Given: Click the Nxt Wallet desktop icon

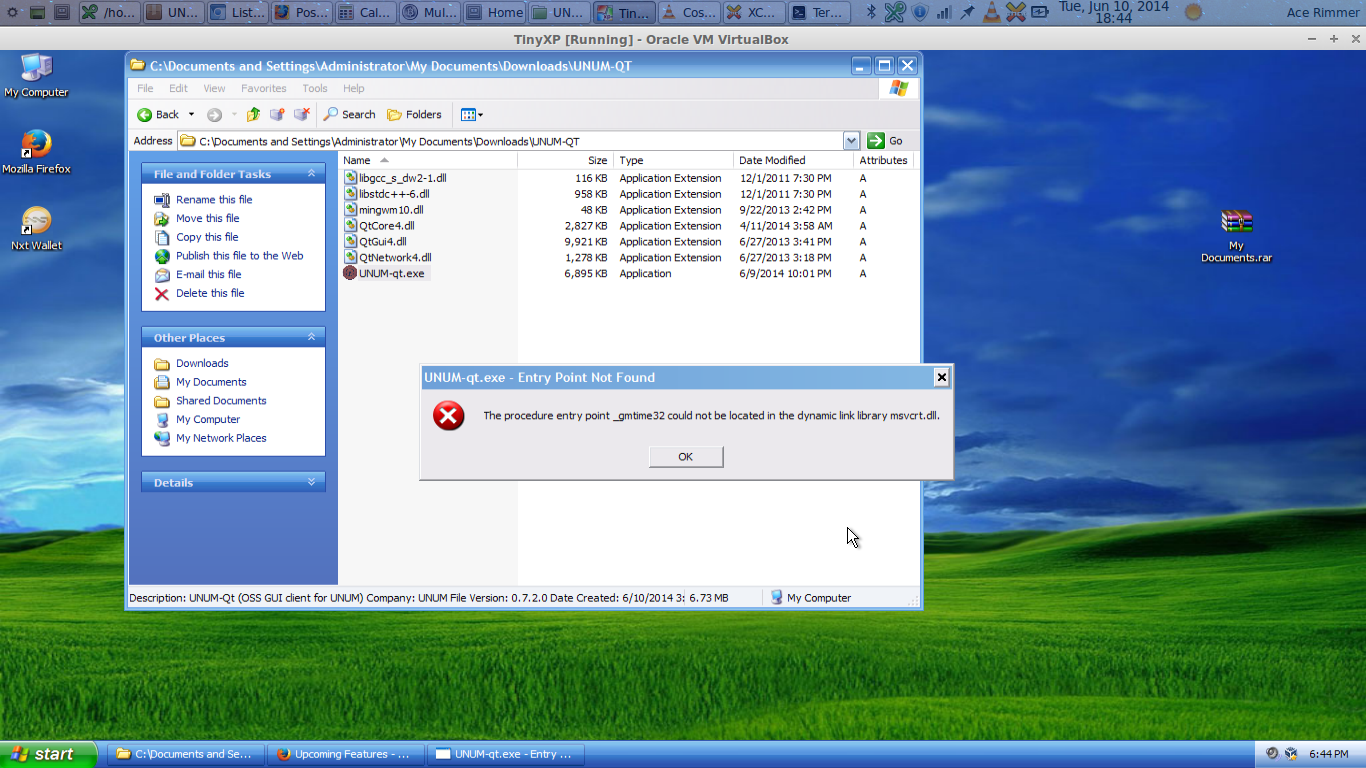Looking at the screenshot, I should (x=36, y=229).
